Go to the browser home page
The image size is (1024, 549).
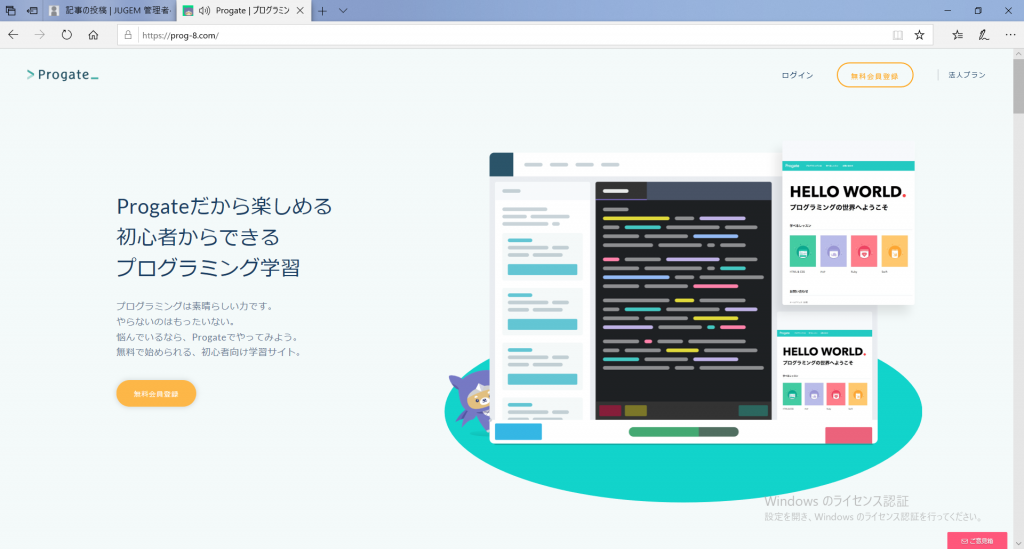click(93, 34)
